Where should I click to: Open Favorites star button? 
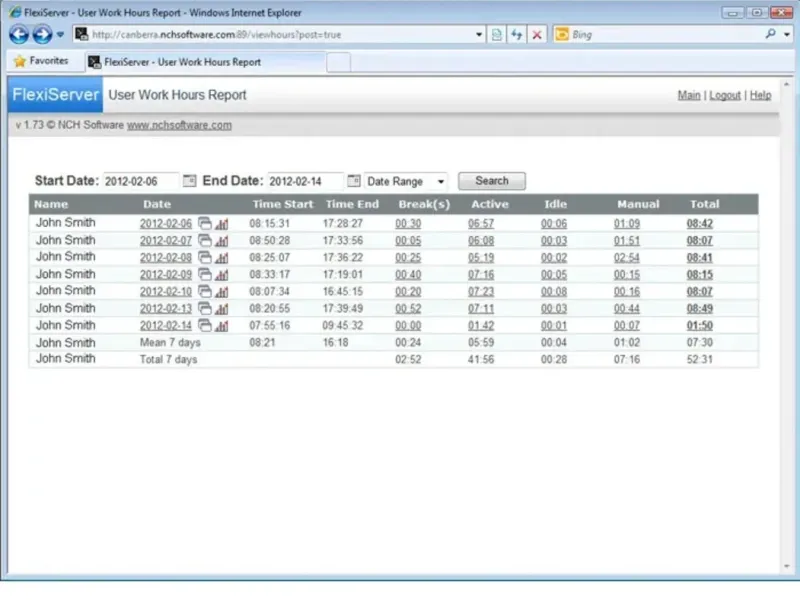coord(43,61)
